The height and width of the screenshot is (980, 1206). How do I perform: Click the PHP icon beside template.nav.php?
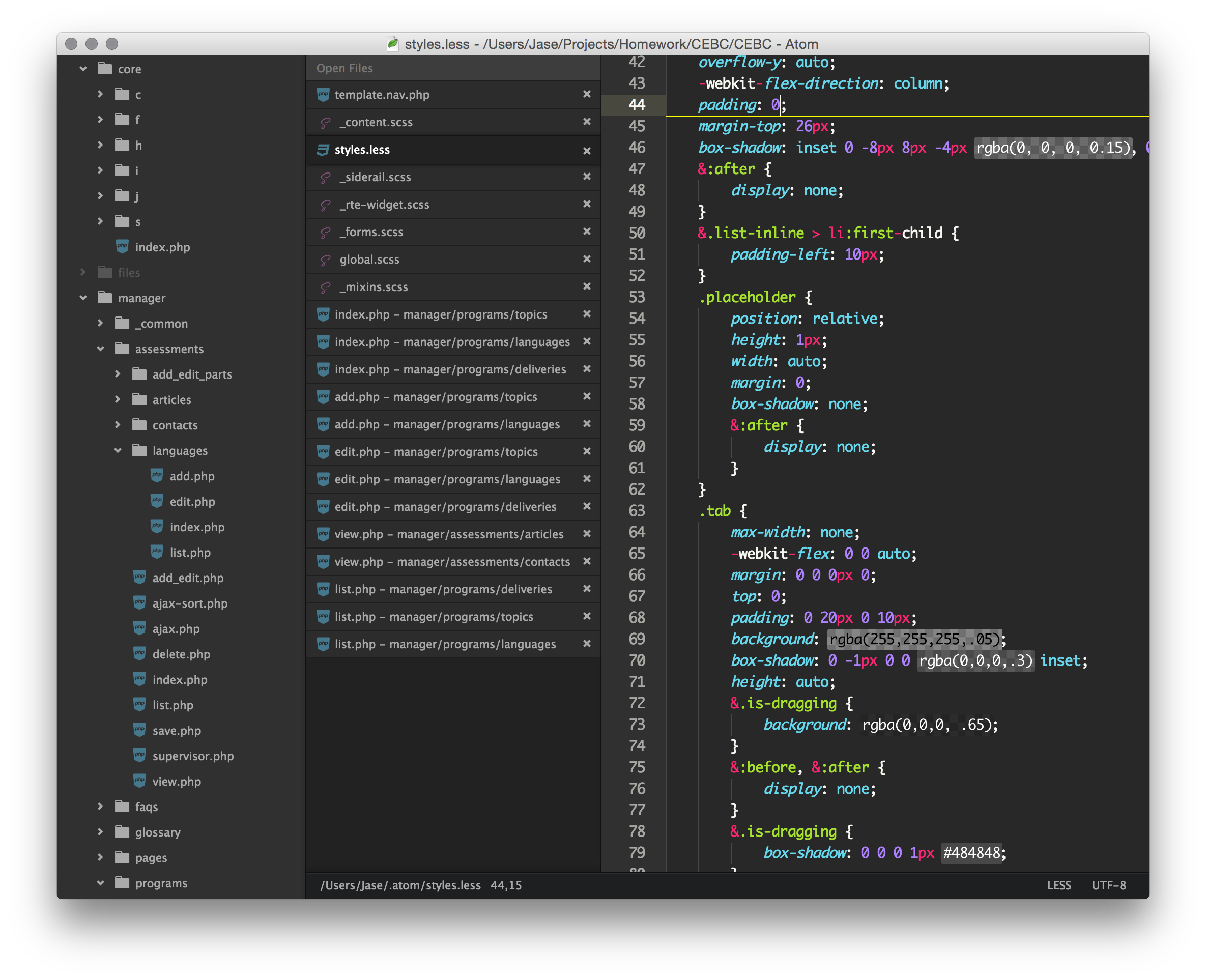pos(323,95)
